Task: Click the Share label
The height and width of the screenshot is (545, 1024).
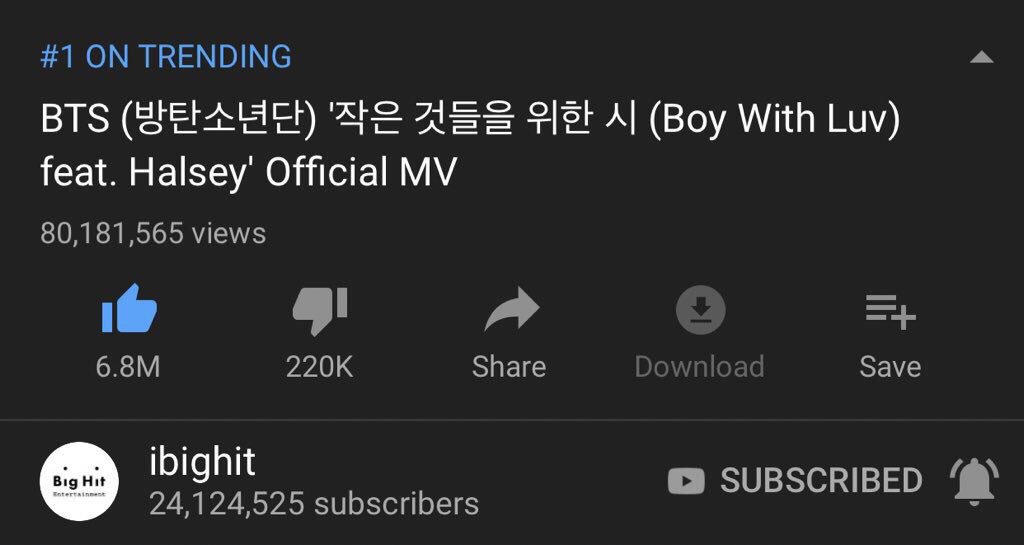Action: coord(509,367)
